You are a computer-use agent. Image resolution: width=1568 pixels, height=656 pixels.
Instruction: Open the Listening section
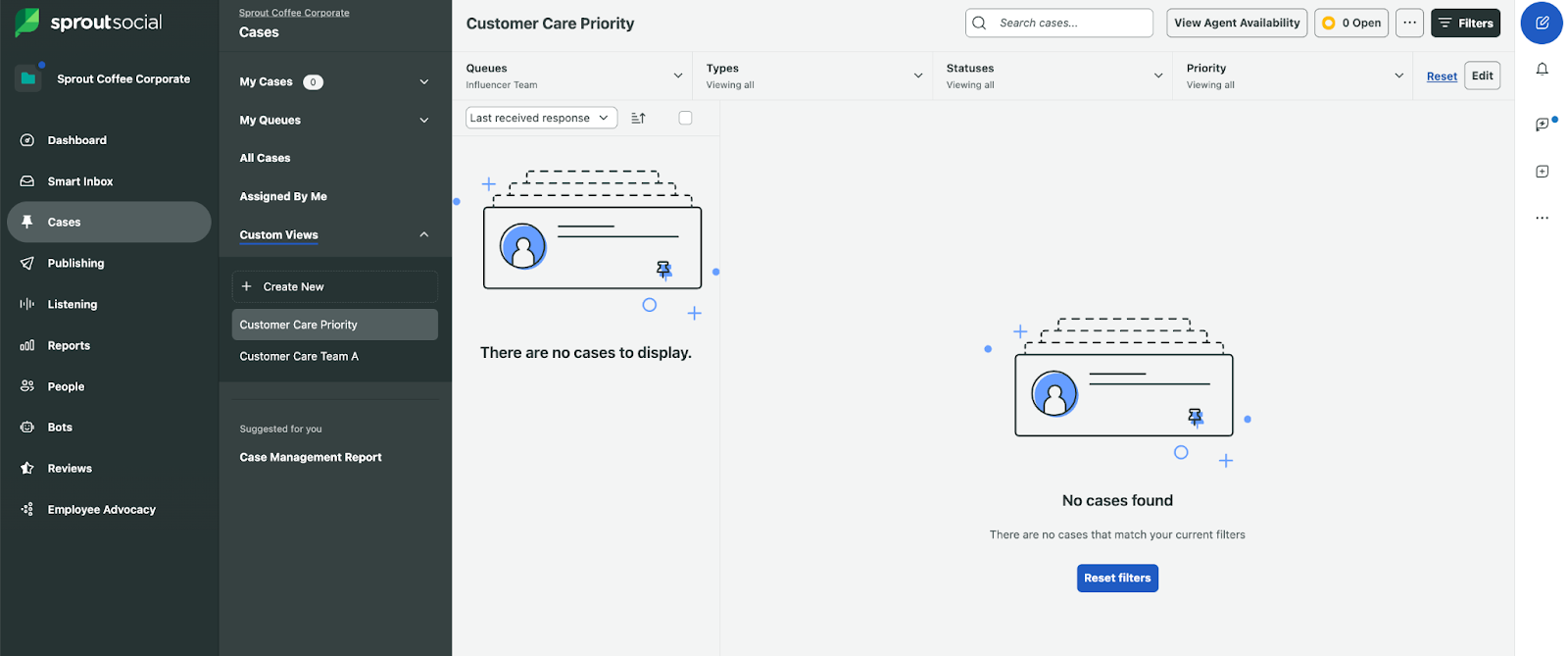(x=73, y=305)
